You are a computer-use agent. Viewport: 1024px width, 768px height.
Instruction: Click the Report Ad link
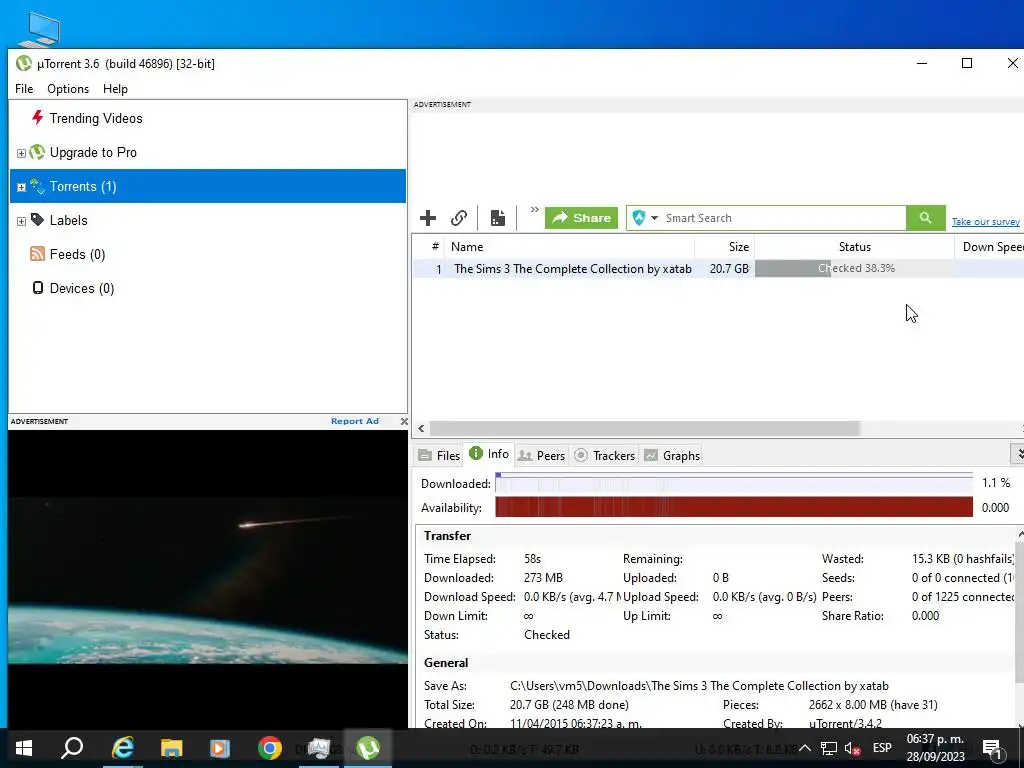point(355,421)
